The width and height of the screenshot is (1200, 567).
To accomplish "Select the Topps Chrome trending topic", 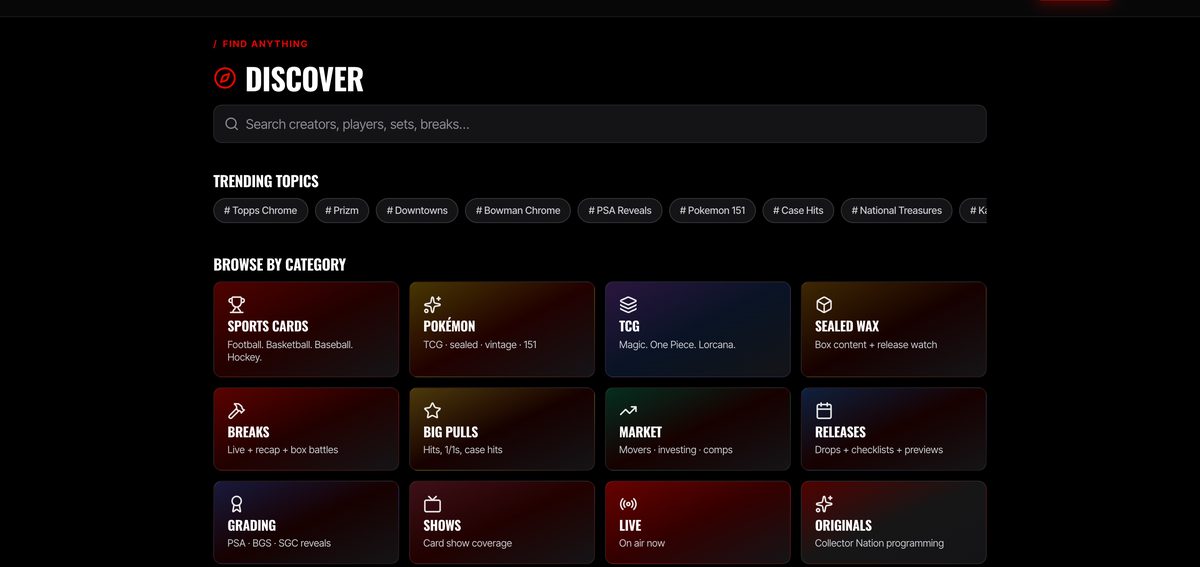I will click(x=261, y=210).
